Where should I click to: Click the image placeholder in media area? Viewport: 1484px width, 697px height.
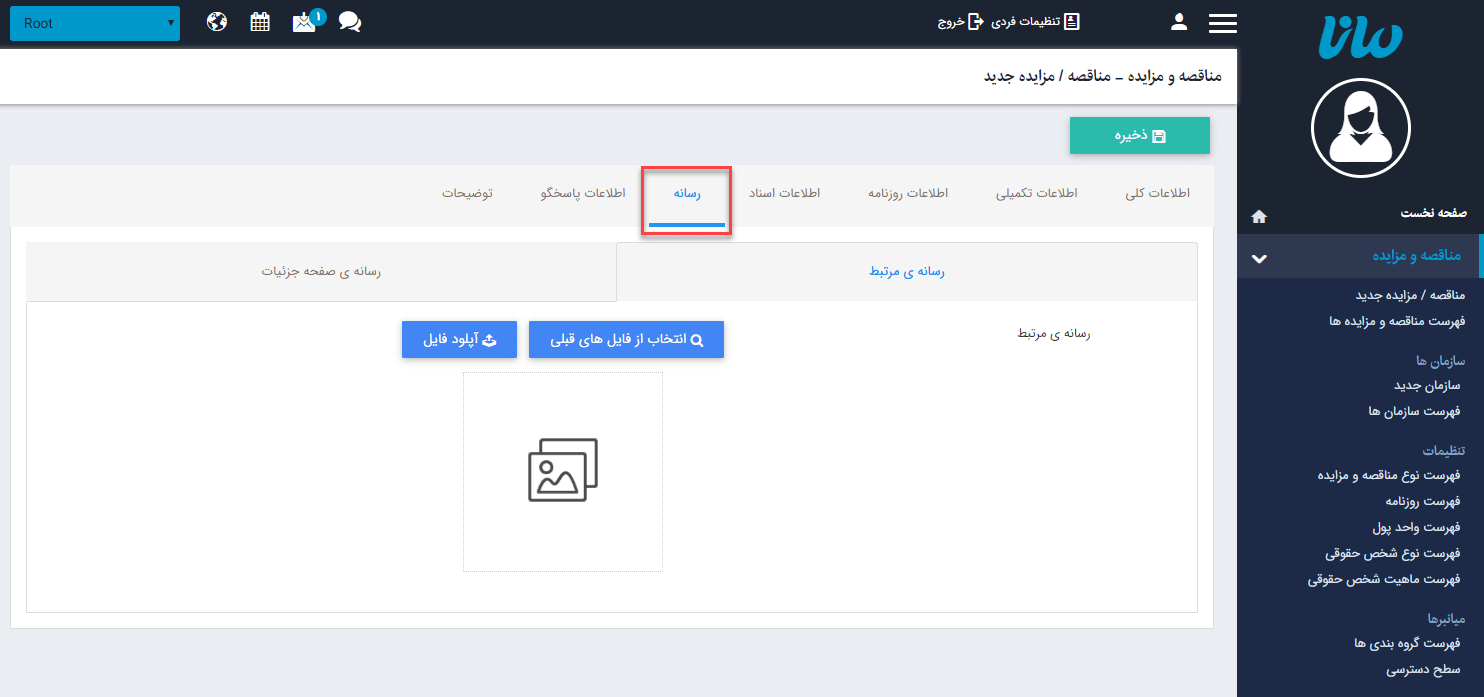pos(562,471)
